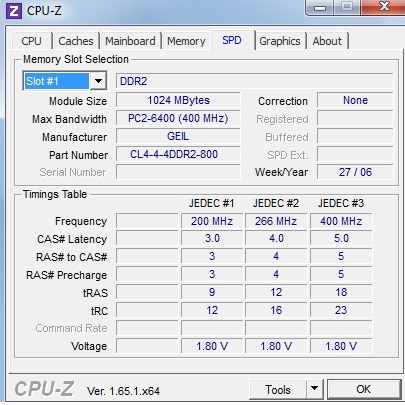The image size is (405, 405).
Task: Open the Mainboard tab
Action: [130, 41]
